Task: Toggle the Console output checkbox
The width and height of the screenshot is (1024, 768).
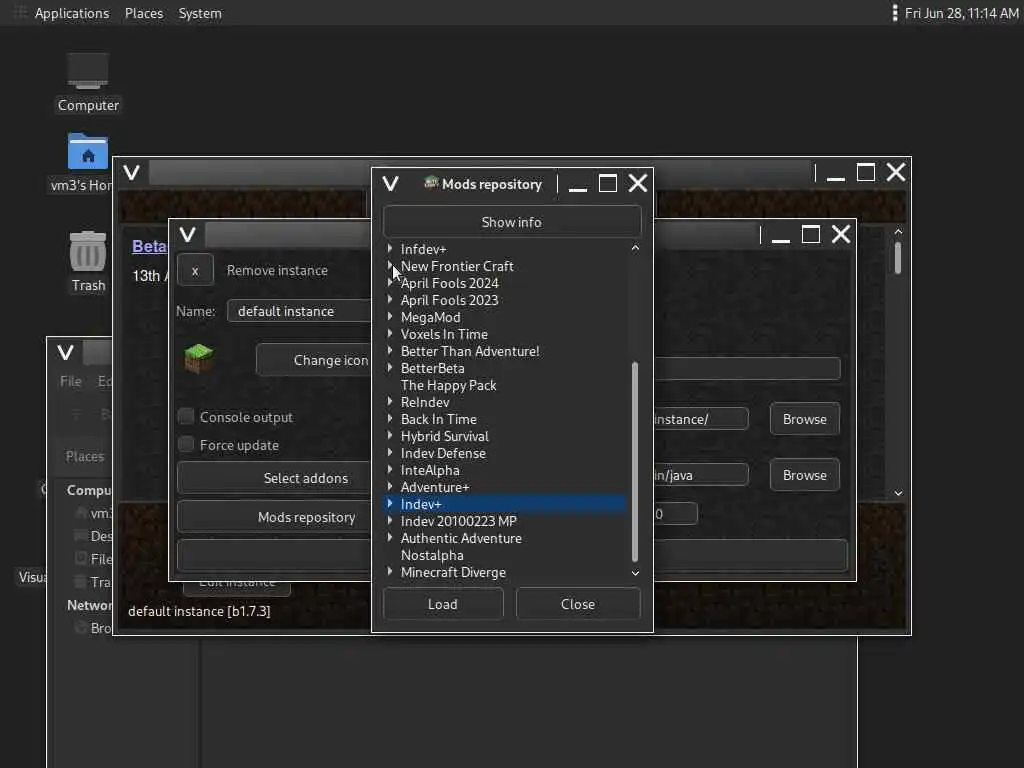Action: point(186,417)
